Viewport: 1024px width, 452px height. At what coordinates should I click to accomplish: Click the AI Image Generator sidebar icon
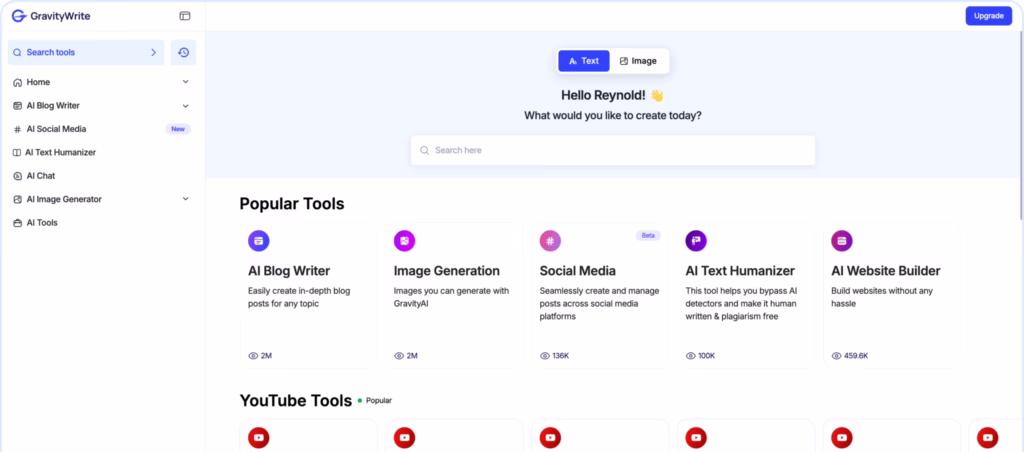click(18, 199)
